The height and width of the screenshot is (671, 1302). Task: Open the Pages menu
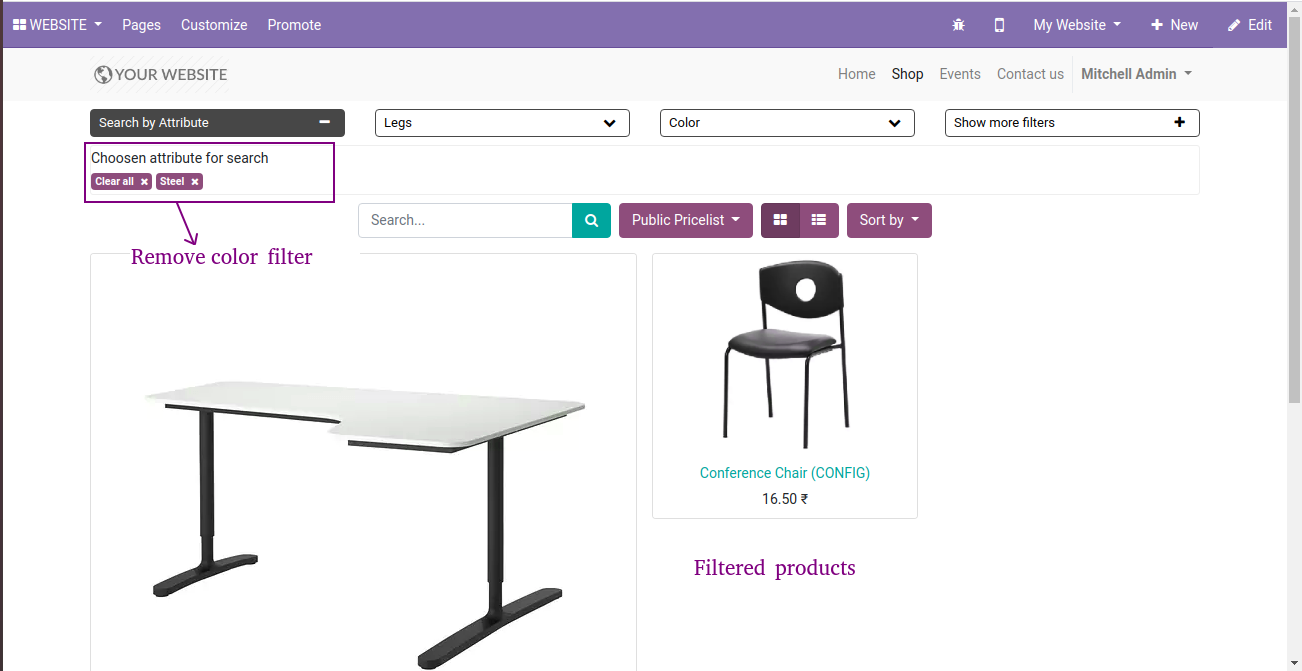pos(141,25)
